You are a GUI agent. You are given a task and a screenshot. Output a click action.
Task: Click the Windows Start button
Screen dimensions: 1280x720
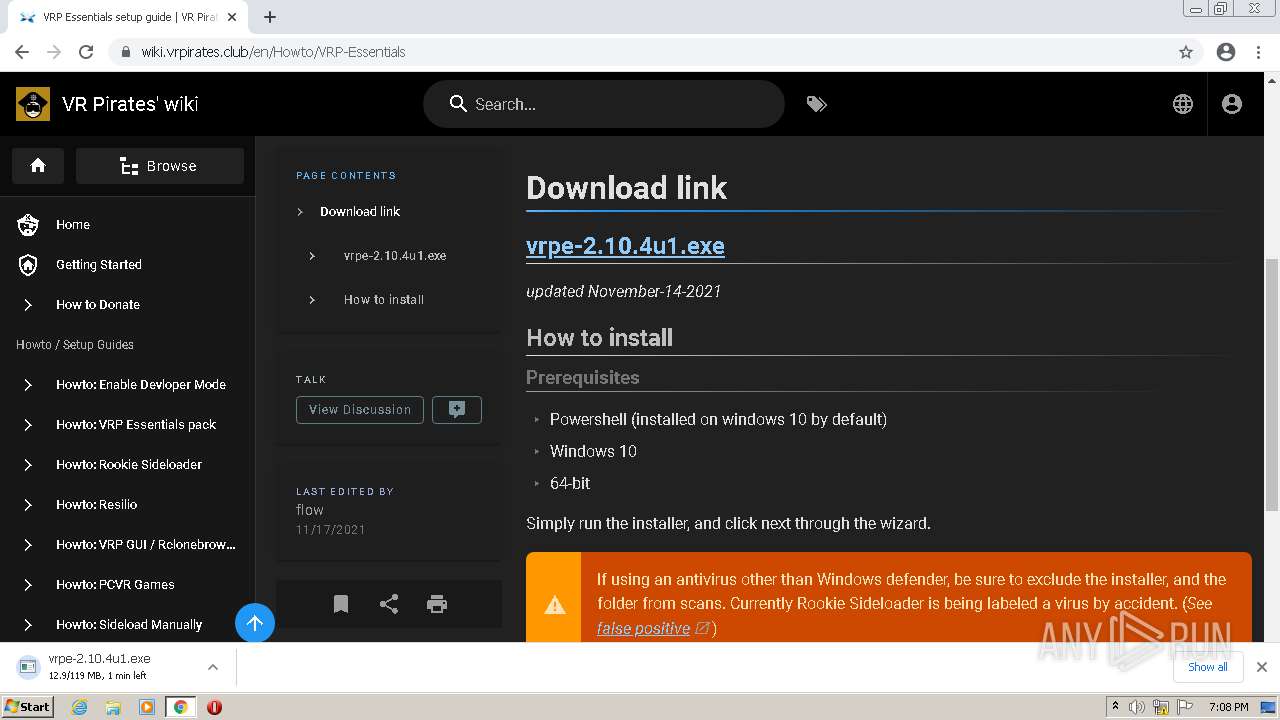point(27,707)
